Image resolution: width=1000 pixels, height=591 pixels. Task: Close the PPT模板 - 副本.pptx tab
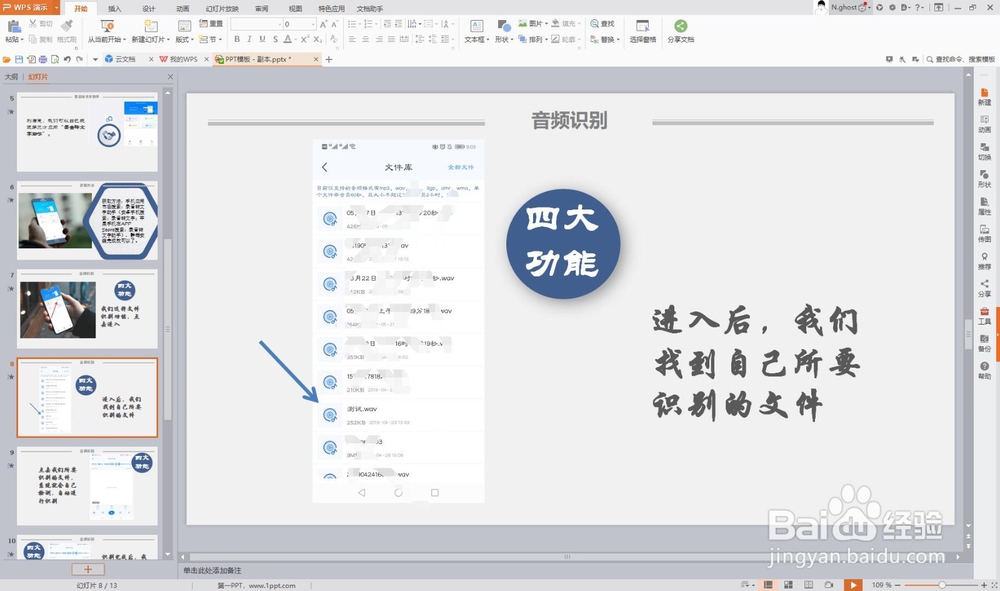click(316, 59)
